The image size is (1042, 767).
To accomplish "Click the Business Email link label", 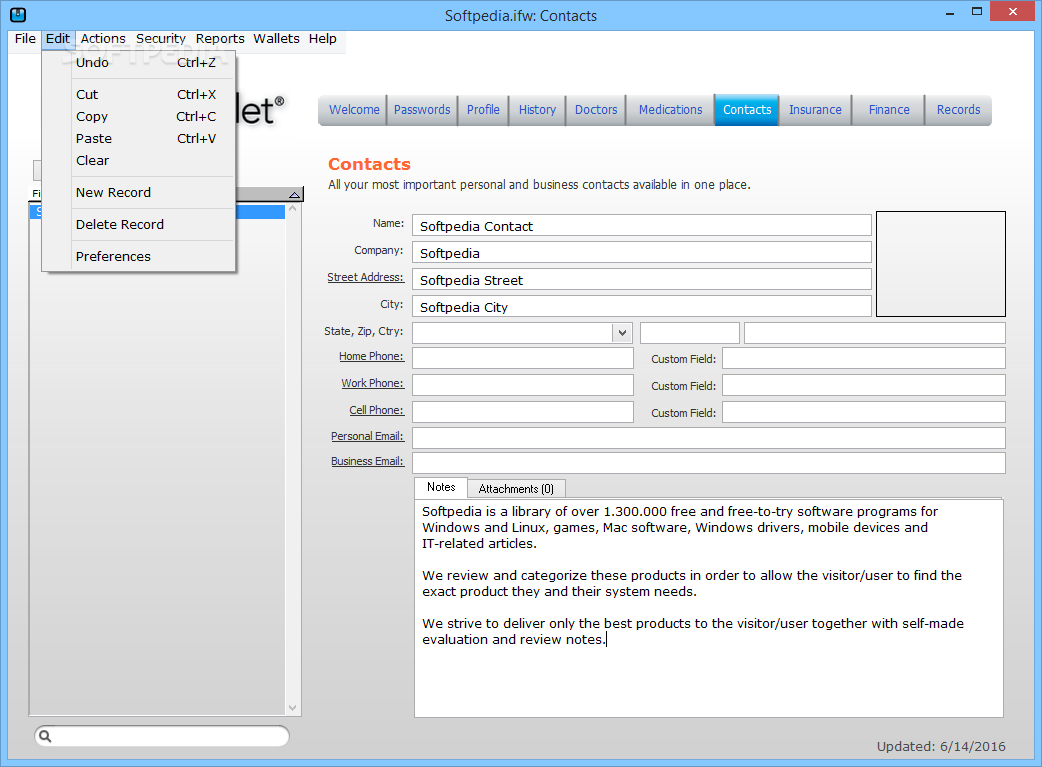I will pyautogui.click(x=367, y=461).
